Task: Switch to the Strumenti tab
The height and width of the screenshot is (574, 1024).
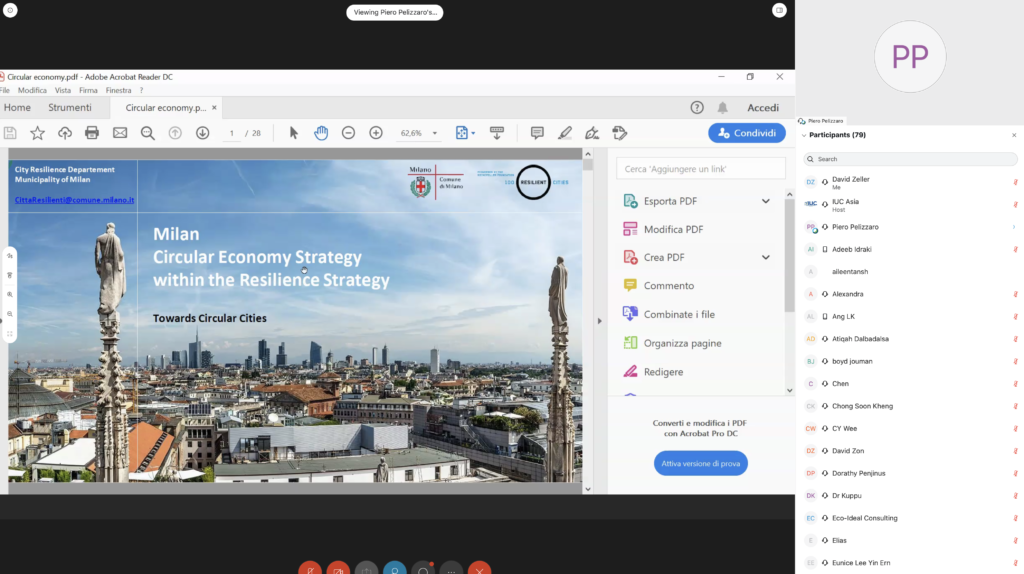Action: (x=69, y=108)
